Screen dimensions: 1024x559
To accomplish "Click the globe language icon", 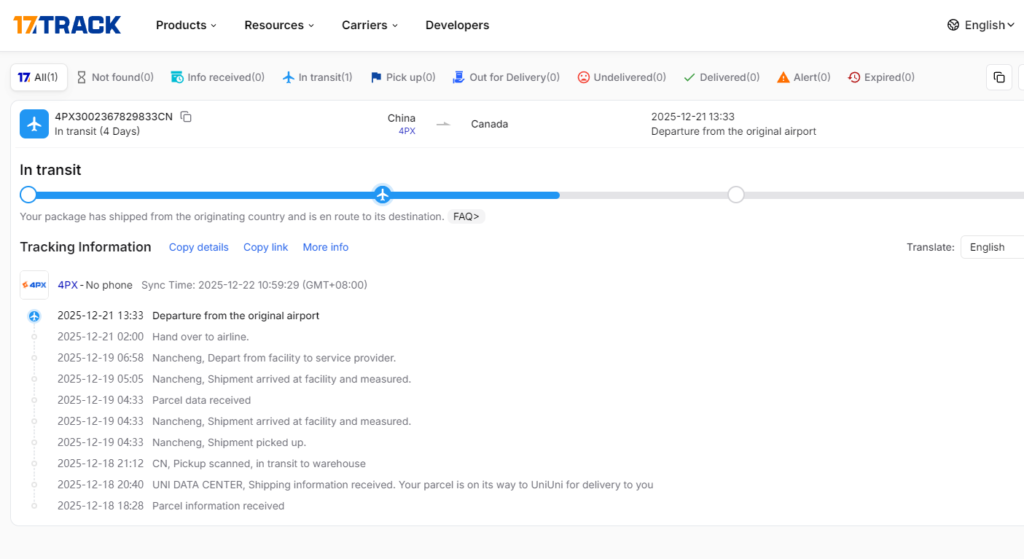I will point(953,25).
